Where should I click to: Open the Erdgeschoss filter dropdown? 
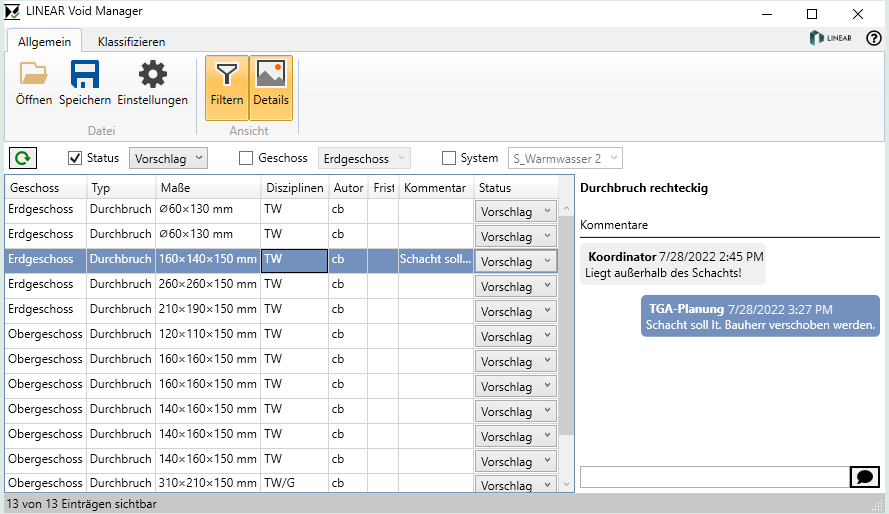[x=364, y=158]
